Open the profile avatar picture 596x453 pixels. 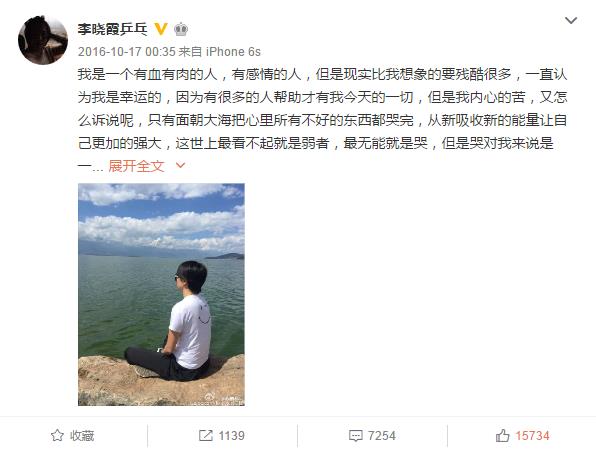[x=43, y=40]
